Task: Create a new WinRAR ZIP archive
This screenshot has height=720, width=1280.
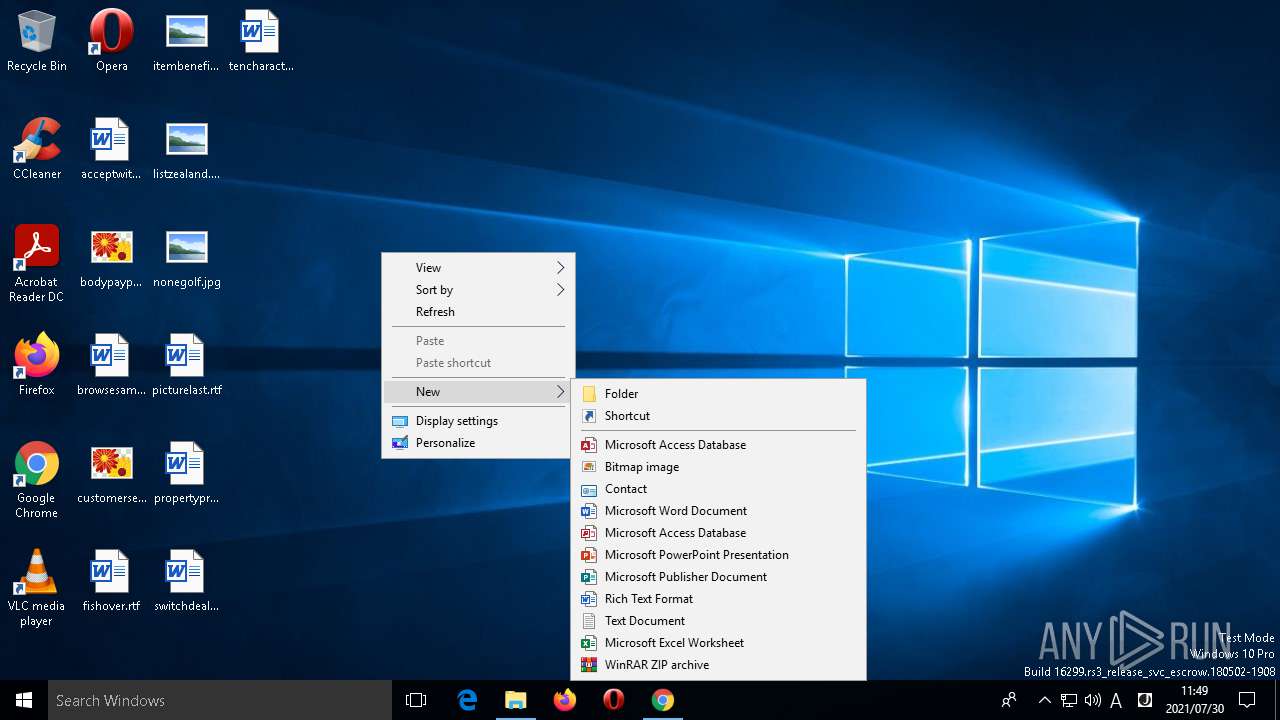Action: point(718,664)
